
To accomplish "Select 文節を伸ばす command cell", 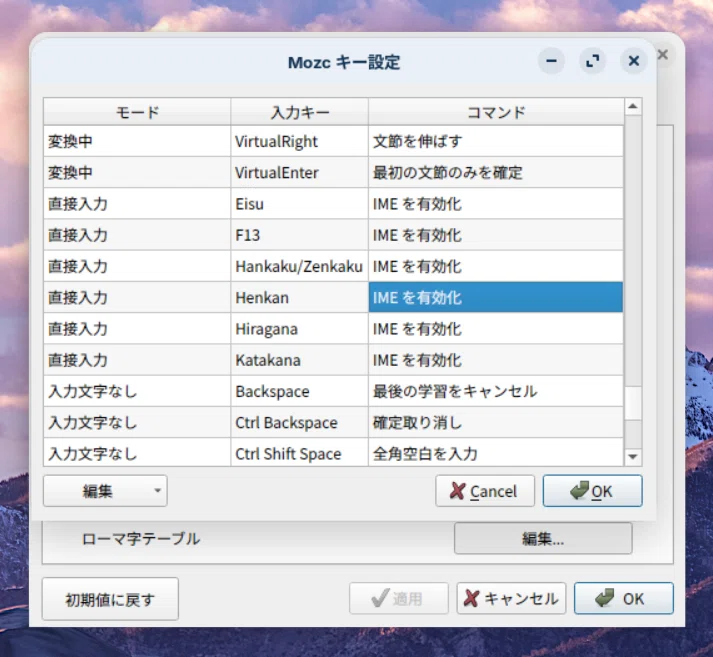I will 496,141.
